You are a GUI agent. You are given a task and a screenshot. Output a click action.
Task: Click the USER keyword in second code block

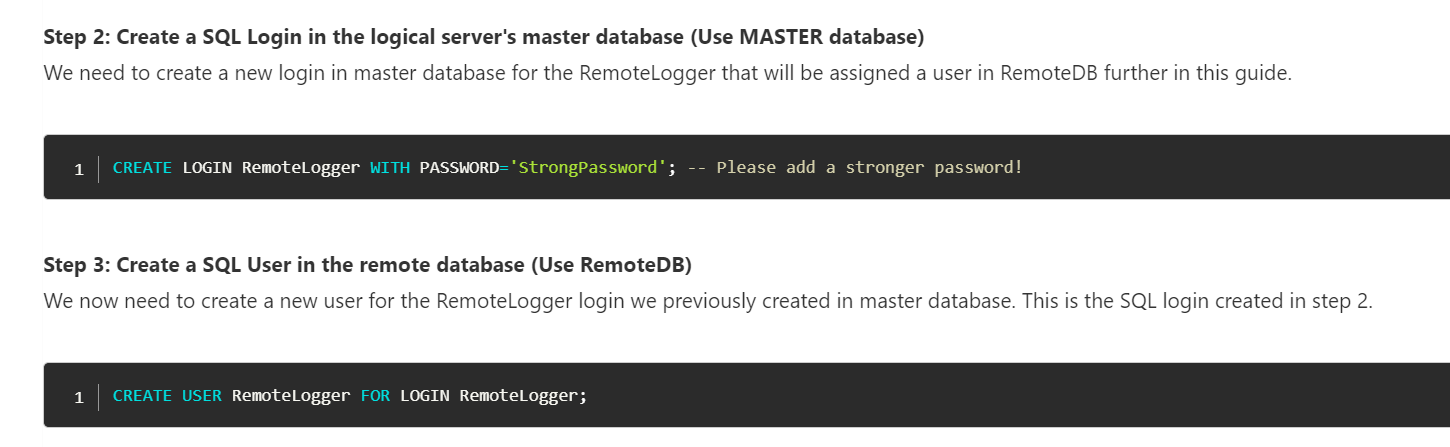tap(202, 395)
